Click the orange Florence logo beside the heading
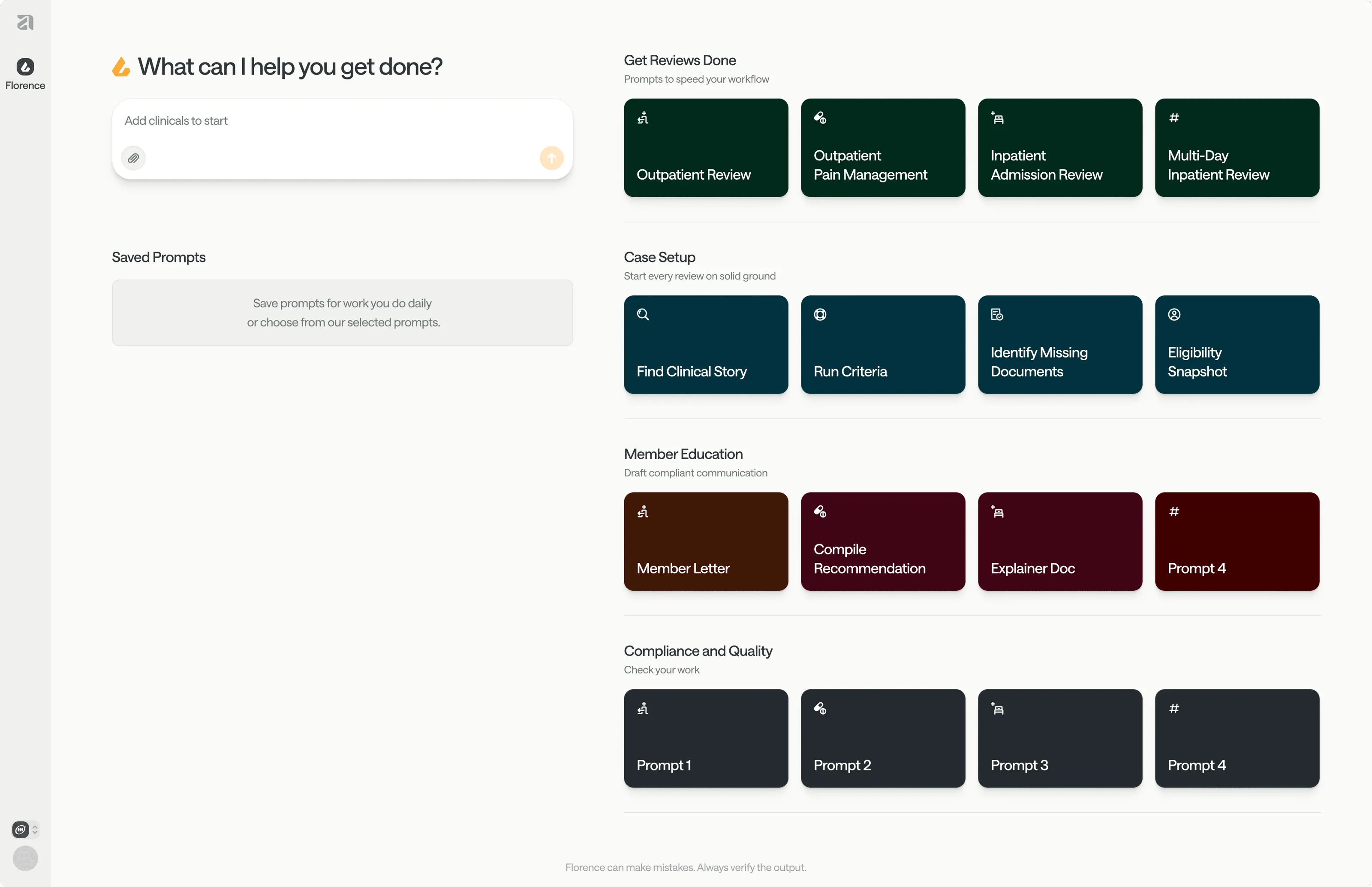1372x887 pixels. [x=121, y=67]
